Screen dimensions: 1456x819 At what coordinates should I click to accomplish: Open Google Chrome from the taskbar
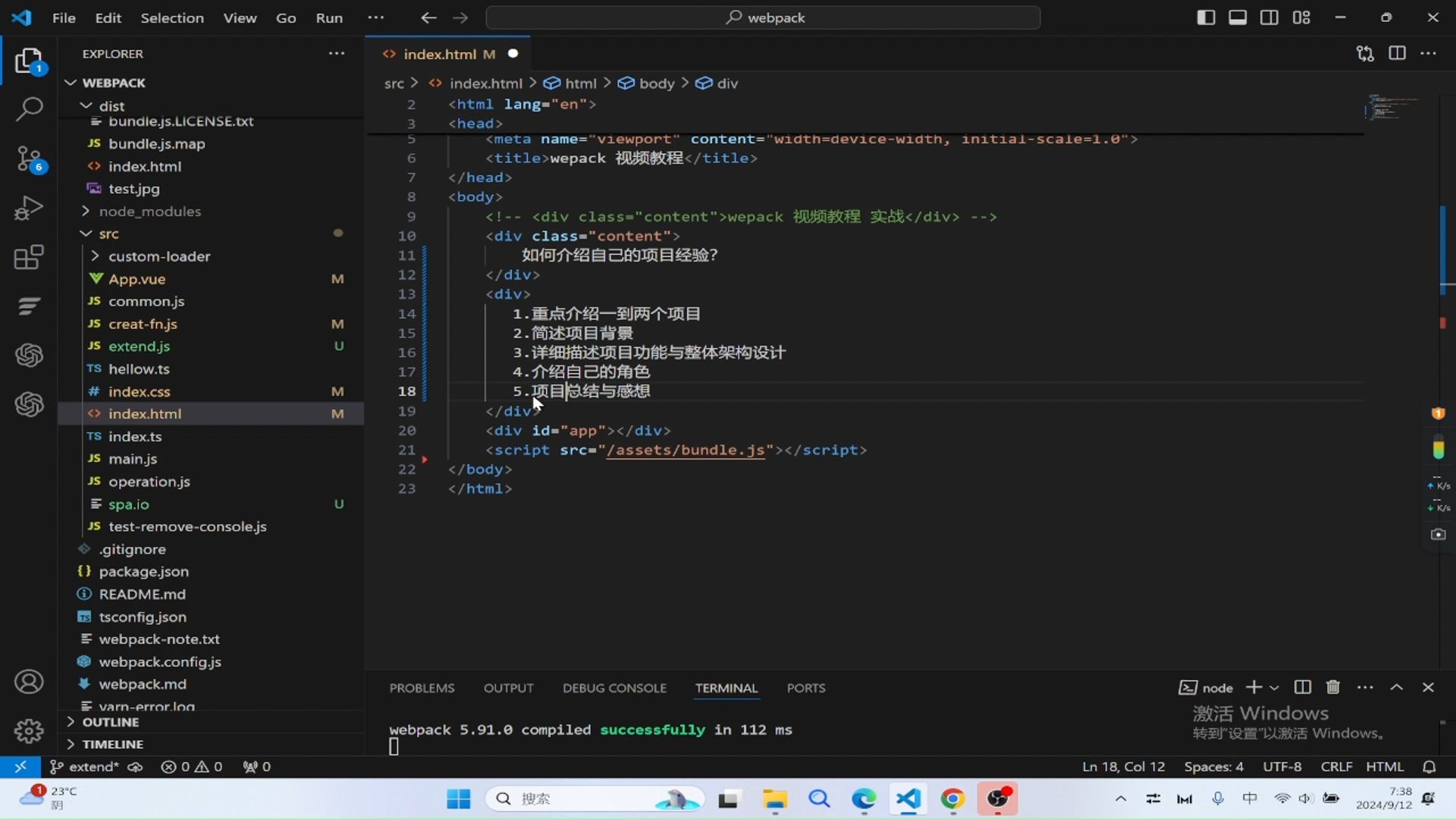(953, 799)
